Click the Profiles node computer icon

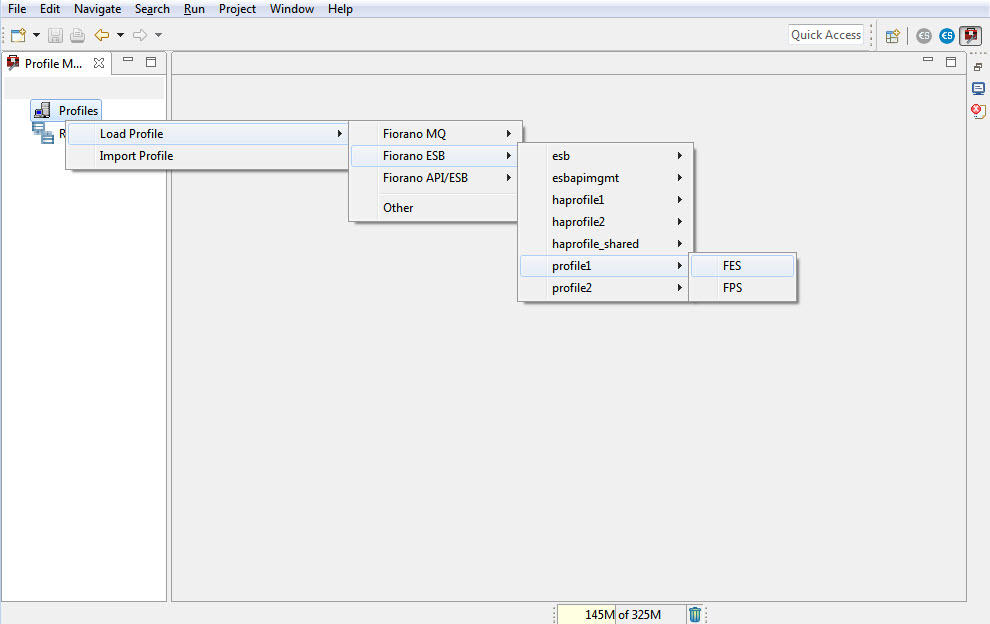point(42,111)
